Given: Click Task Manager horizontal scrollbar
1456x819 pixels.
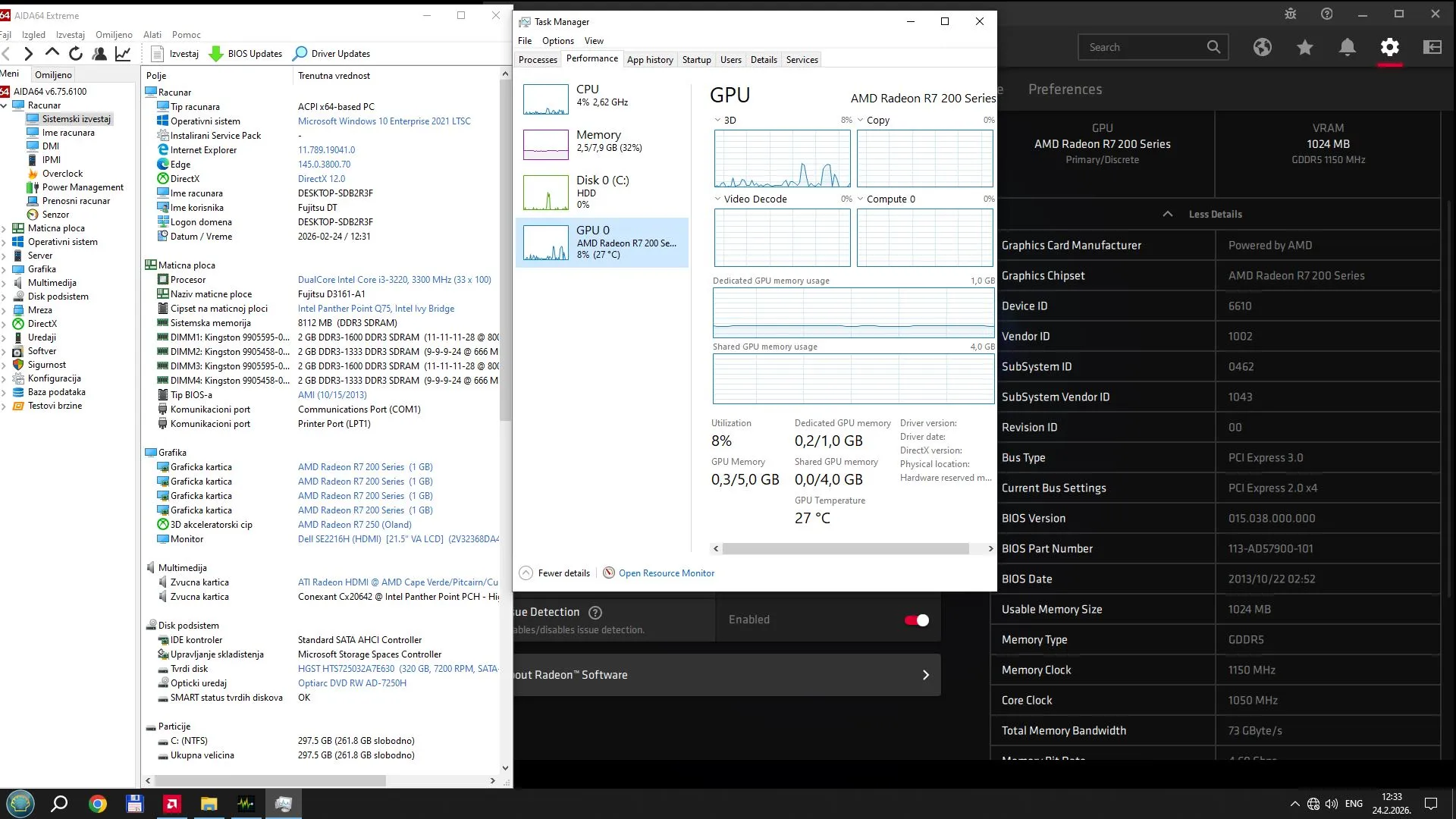Looking at the screenshot, I should coord(845,548).
